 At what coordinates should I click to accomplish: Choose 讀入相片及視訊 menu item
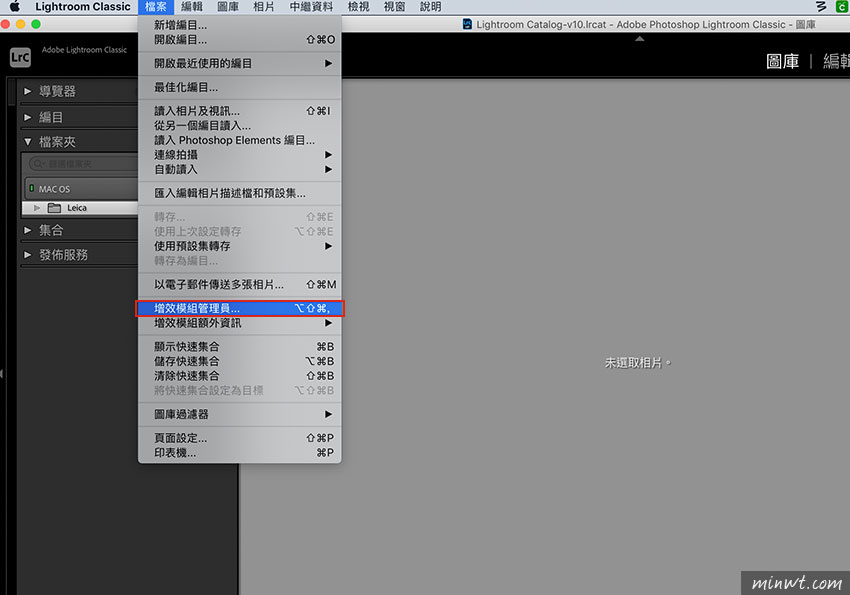(x=240, y=111)
